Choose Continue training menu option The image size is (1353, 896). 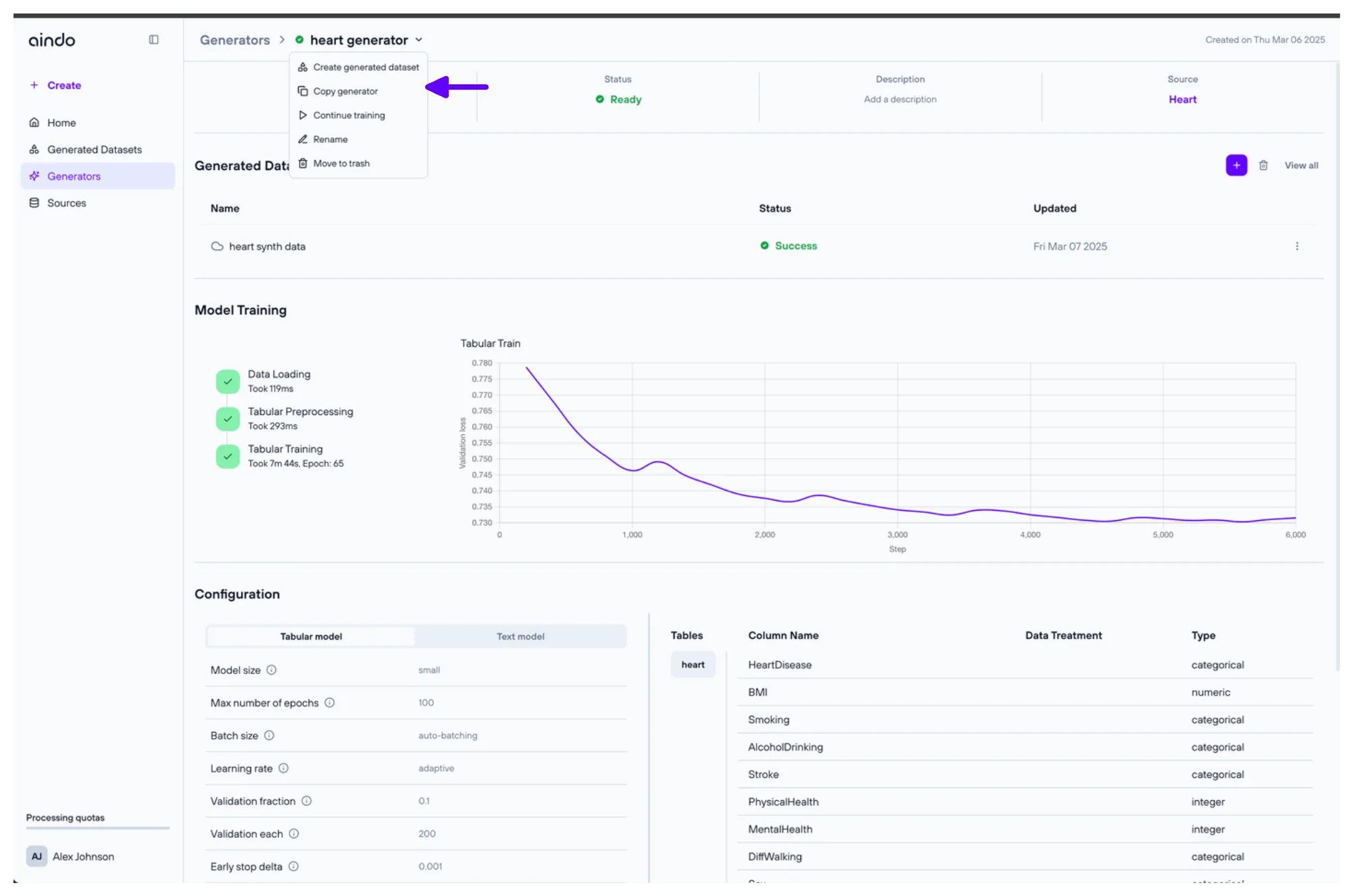[348, 115]
